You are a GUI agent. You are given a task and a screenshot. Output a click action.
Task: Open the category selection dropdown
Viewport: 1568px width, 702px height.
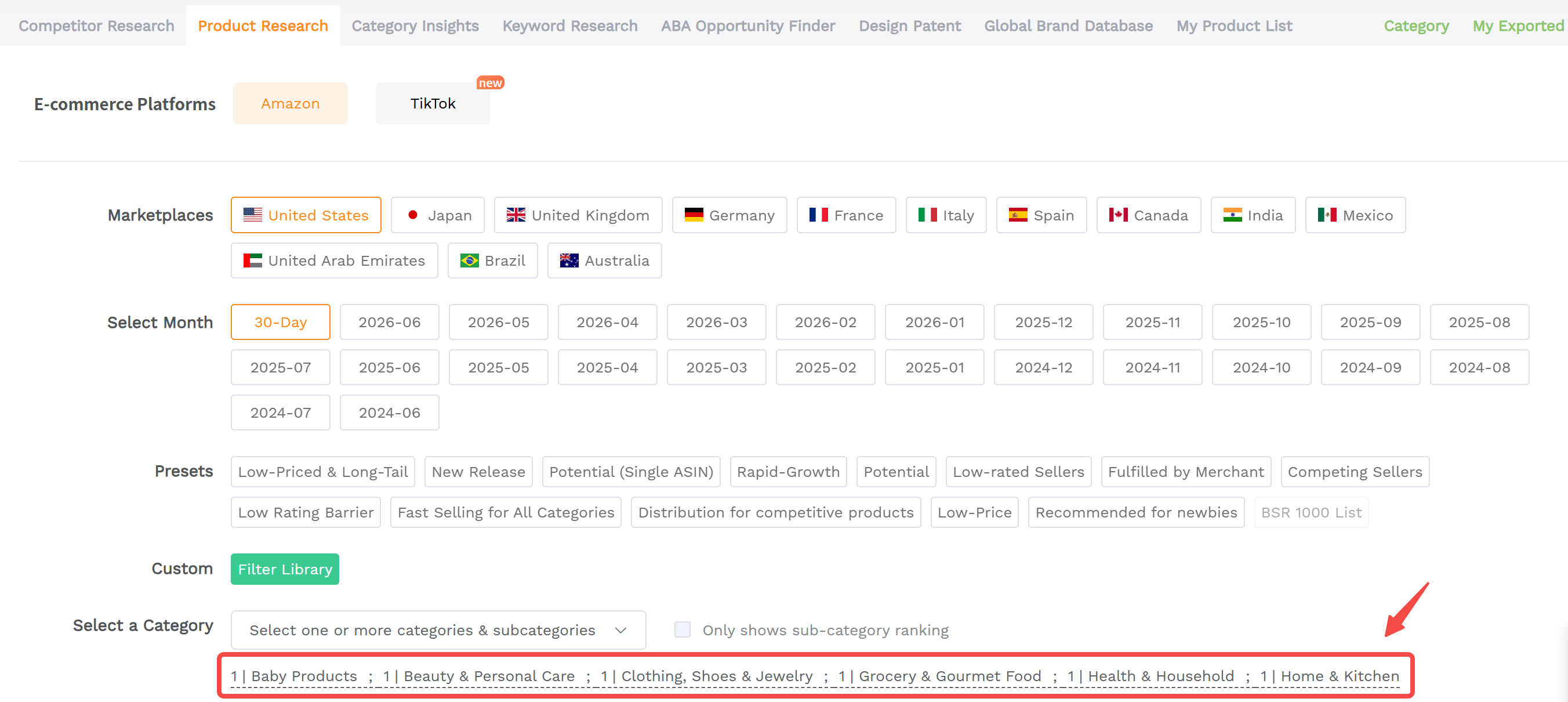438,630
